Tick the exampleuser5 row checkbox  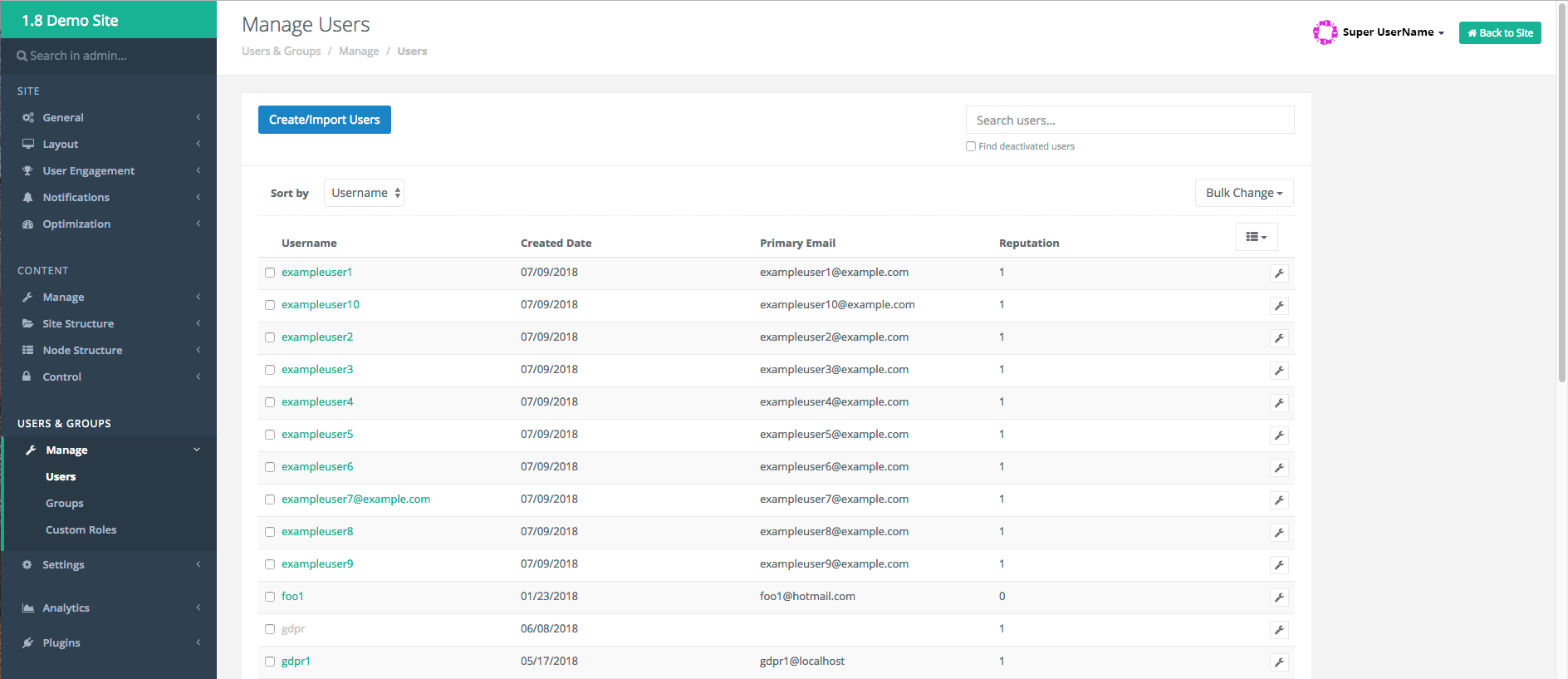coord(270,435)
